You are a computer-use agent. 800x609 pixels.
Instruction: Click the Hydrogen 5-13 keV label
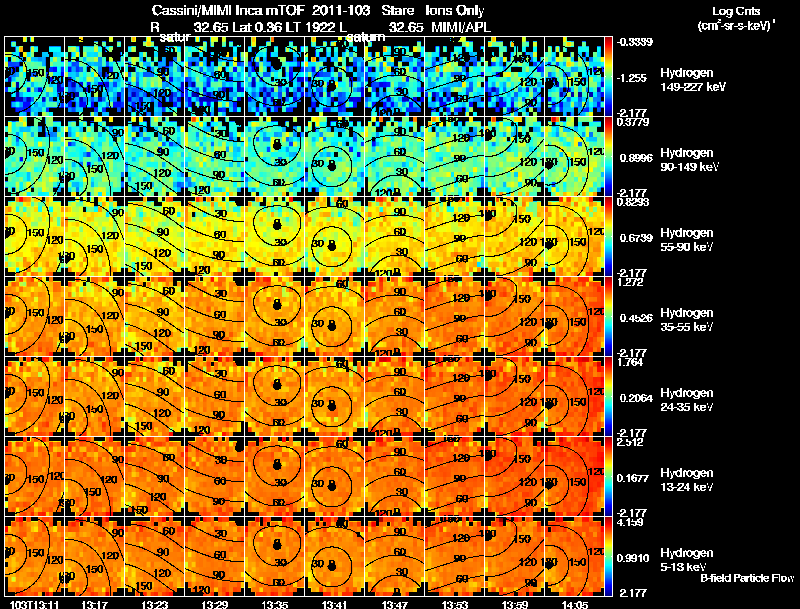click(x=687, y=560)
